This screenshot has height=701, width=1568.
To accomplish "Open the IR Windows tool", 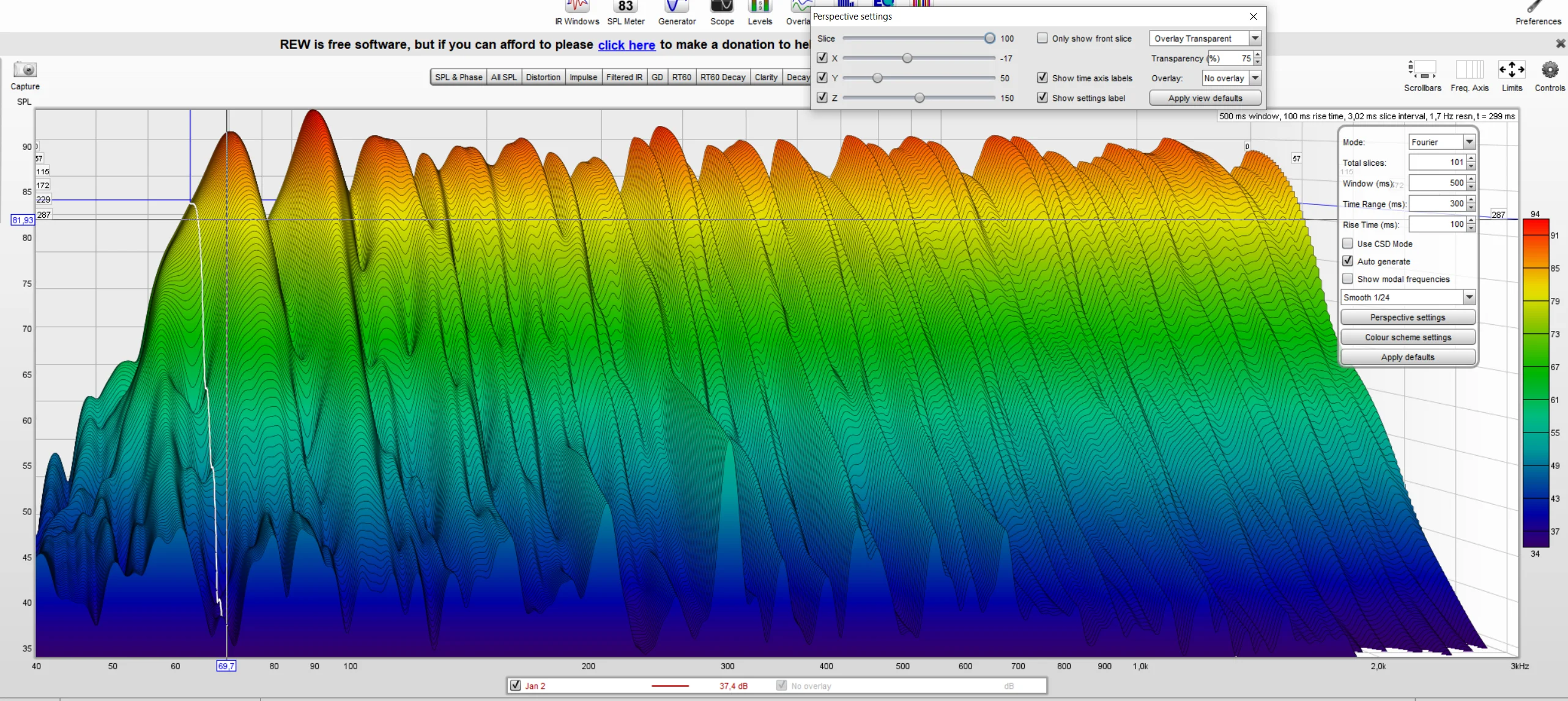I will [x=576, y=13].
